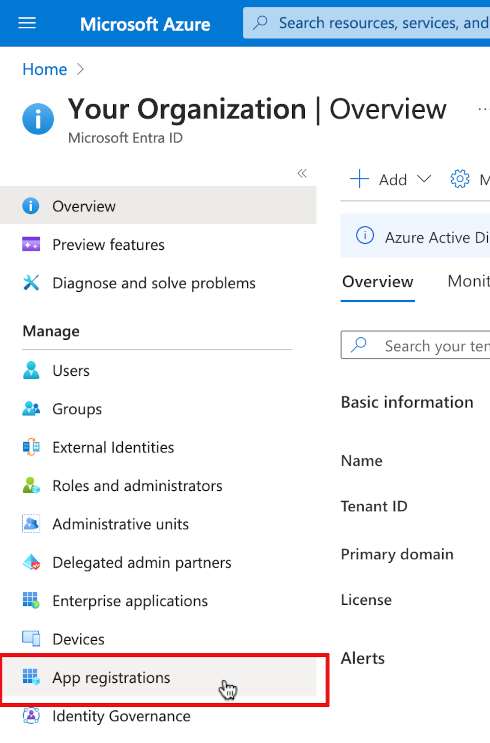Open the hamburger portal menu
This screenshot has width=490, height=743.
pyautogui.click(x=27, y=23)
